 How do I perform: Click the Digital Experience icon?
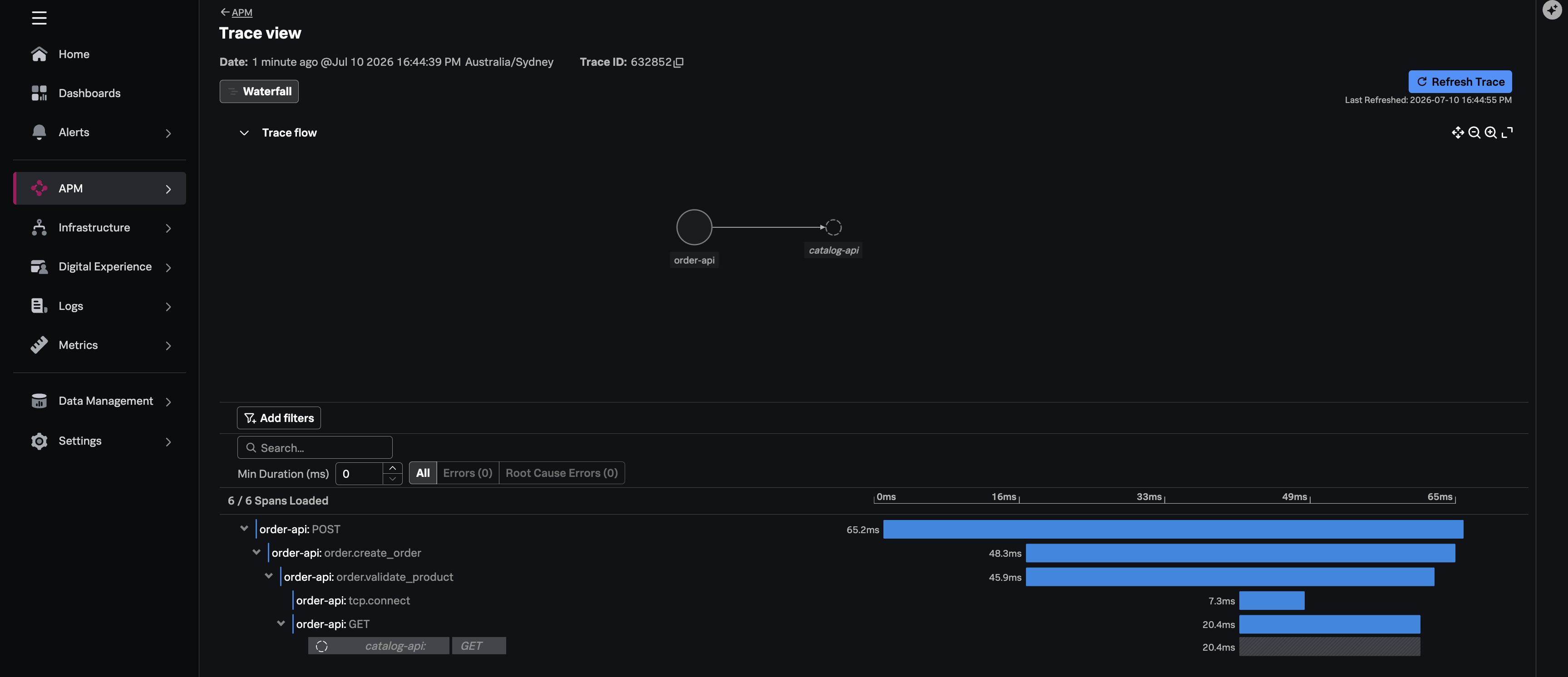39,266
